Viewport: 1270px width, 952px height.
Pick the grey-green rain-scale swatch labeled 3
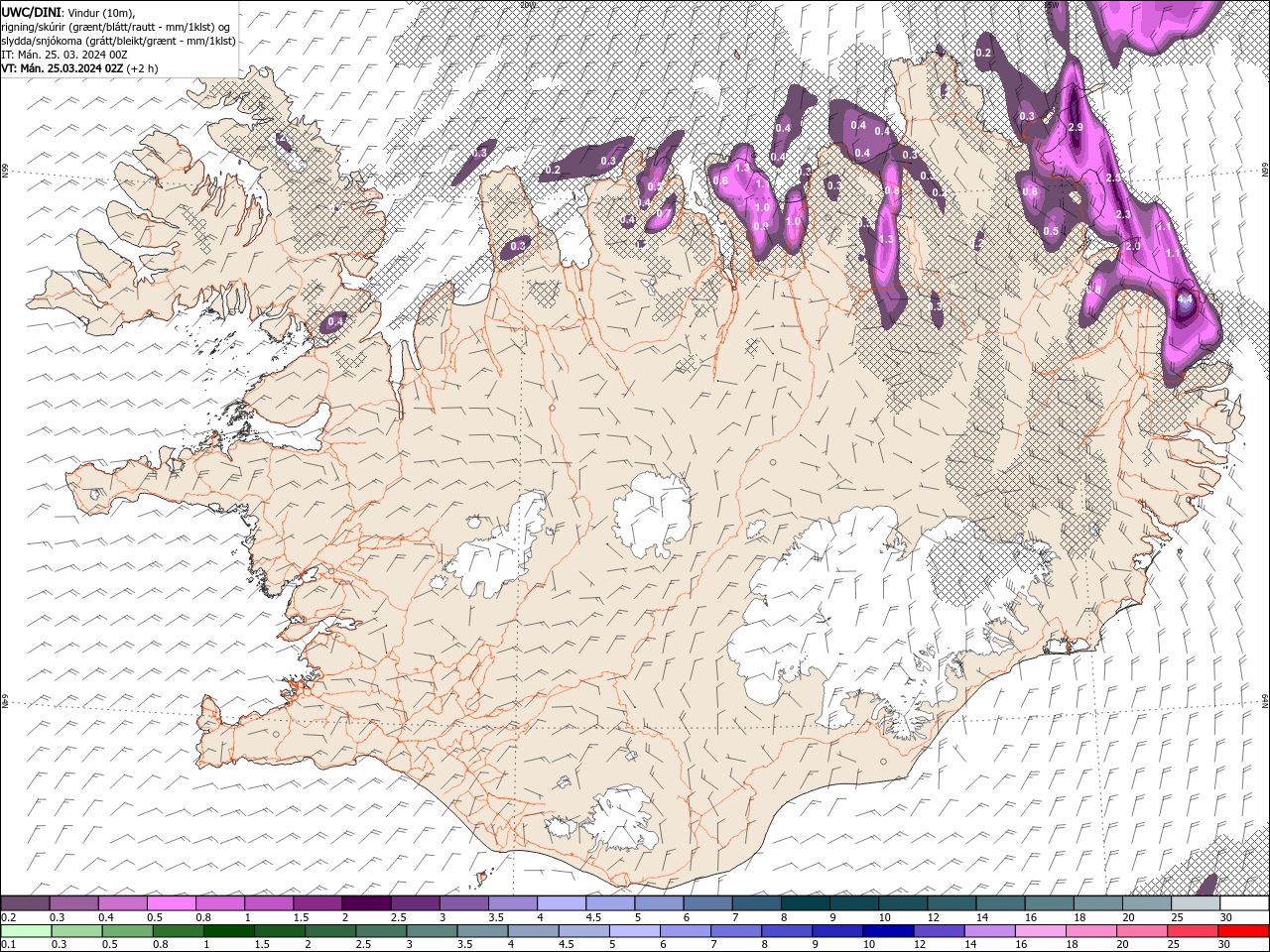coord(432,931)
